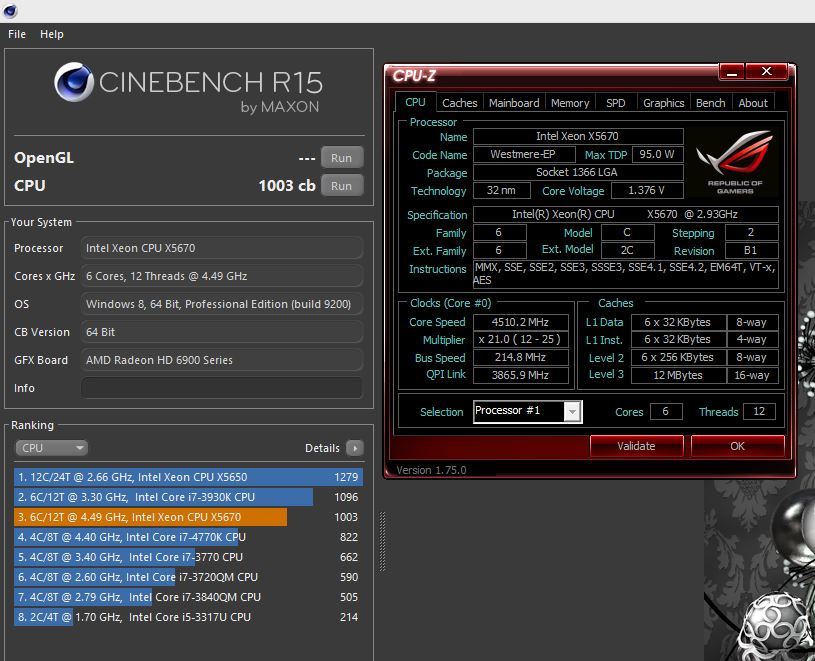815x661 pixels.
Task: Click the Level 3 cache value 12 MBytes
Action: pos(678,375)
